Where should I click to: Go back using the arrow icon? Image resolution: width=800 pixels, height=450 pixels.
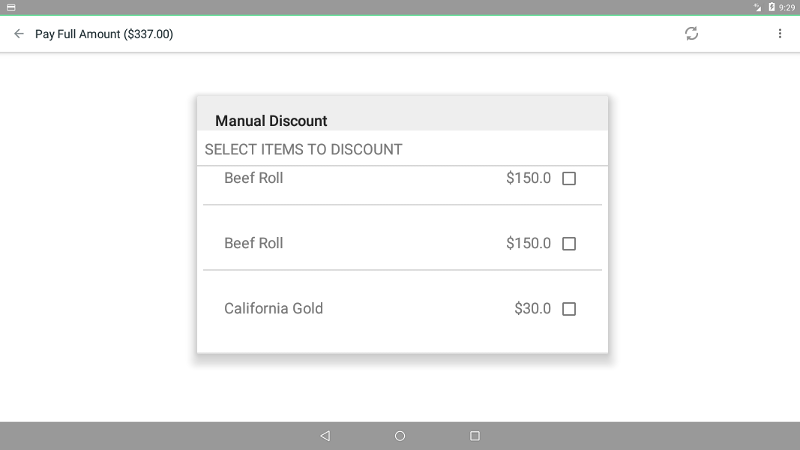tap(19, 34)
